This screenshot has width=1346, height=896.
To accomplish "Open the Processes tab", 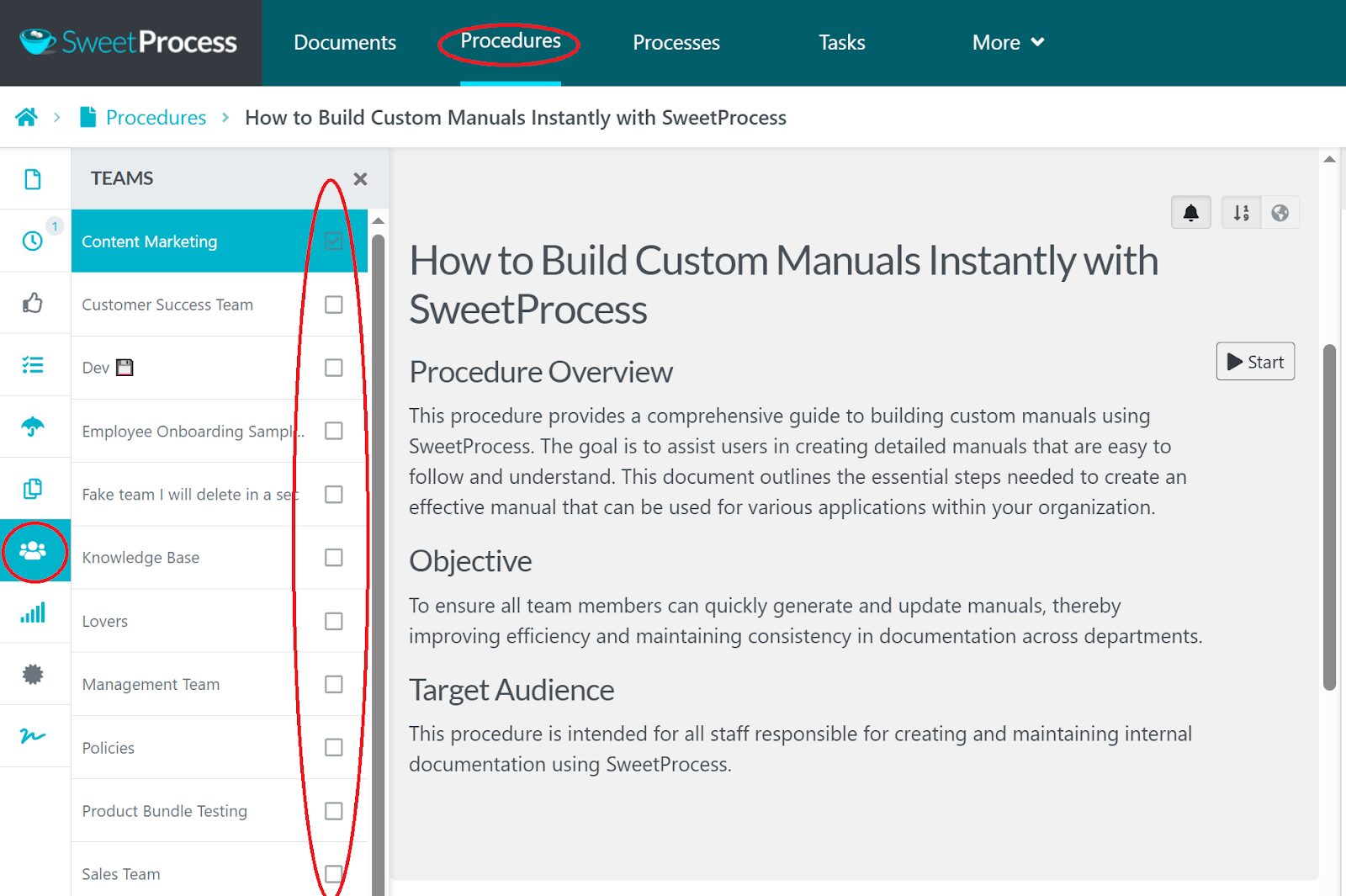I will pos(676,42).
